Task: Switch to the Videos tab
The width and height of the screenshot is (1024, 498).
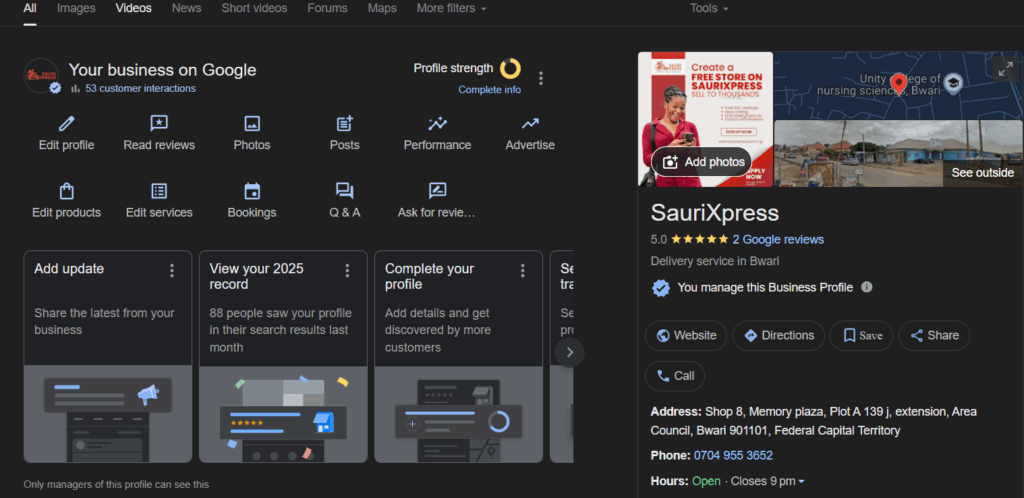Action: (x=133, y=8)
